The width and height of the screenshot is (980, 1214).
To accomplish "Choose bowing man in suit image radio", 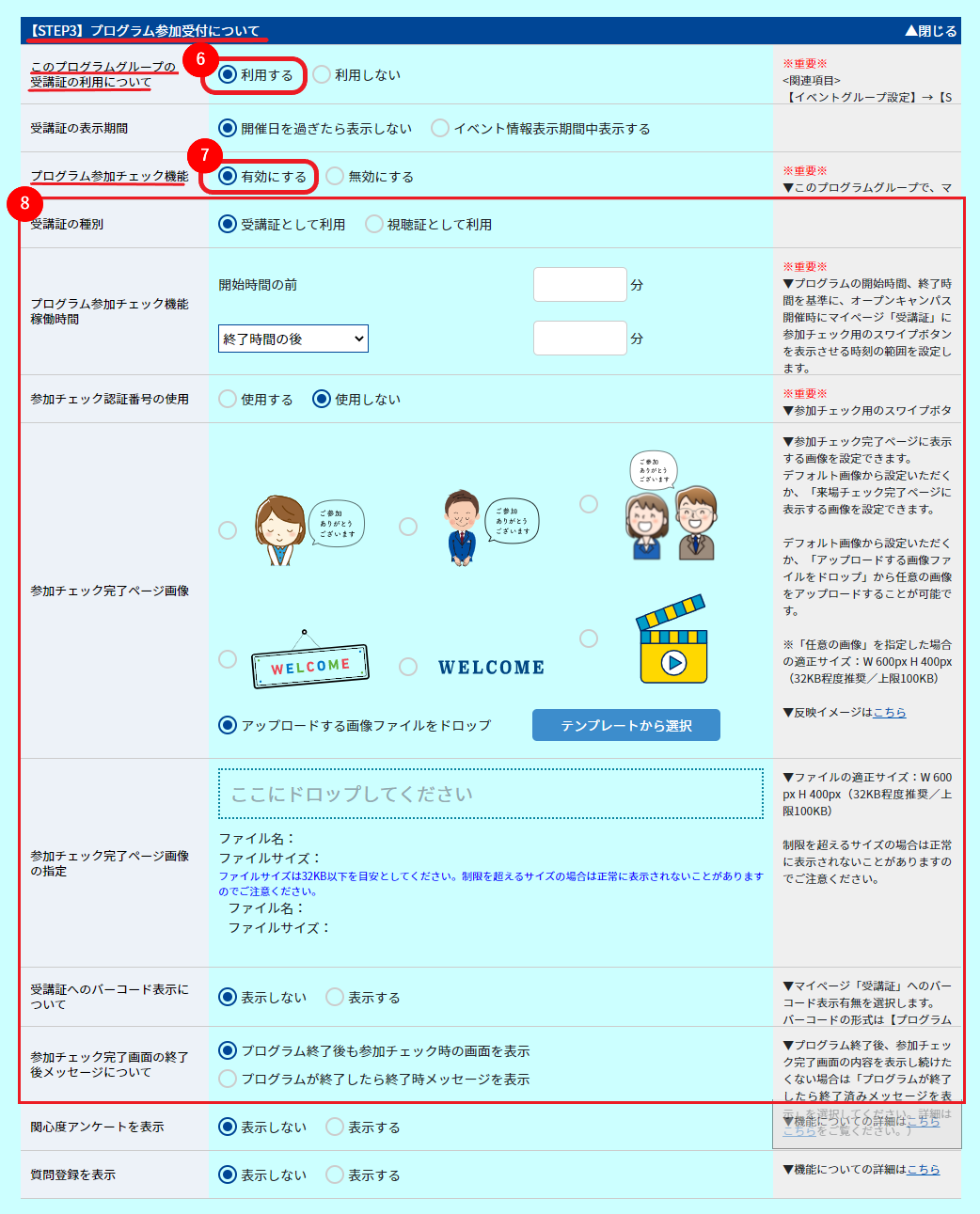I will 408,527.
